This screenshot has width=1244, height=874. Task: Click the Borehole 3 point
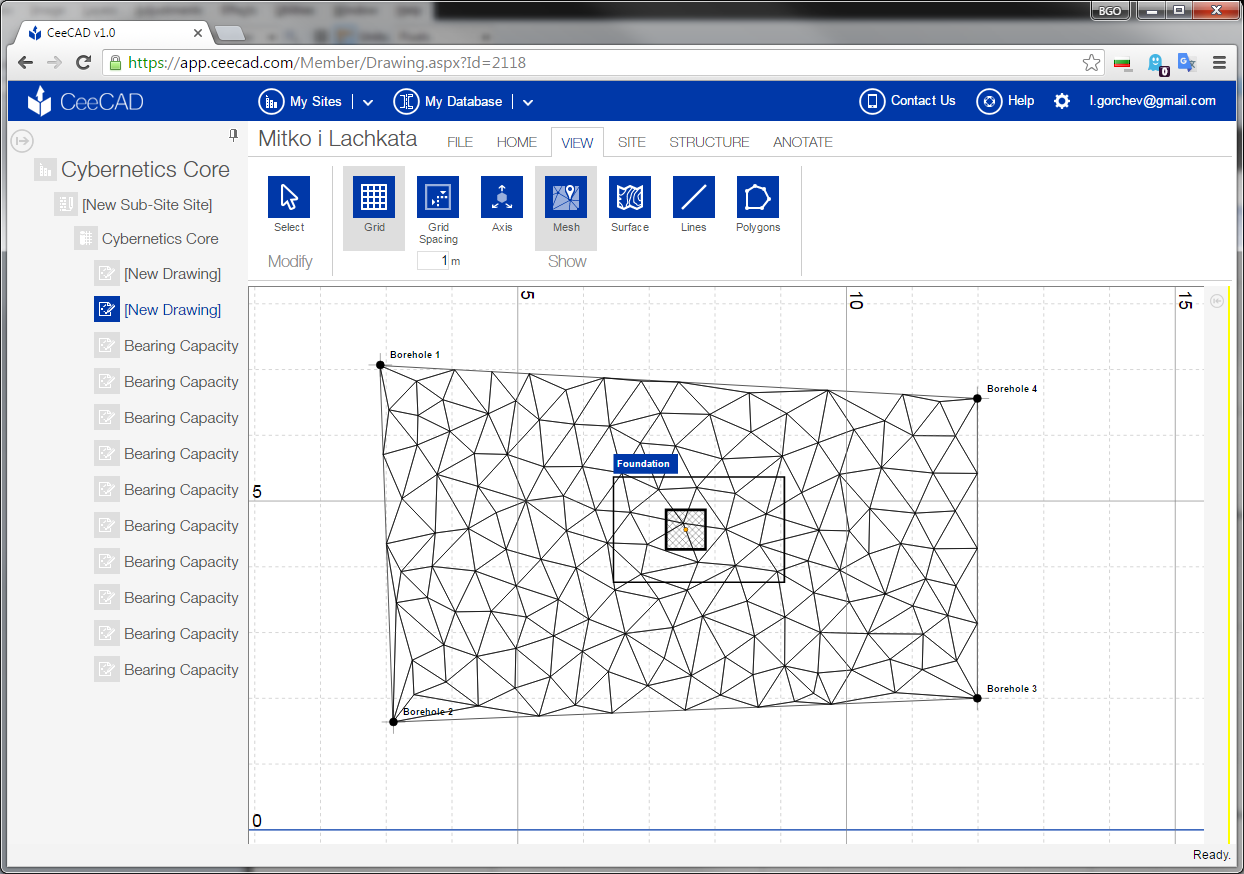coord(977,698)
